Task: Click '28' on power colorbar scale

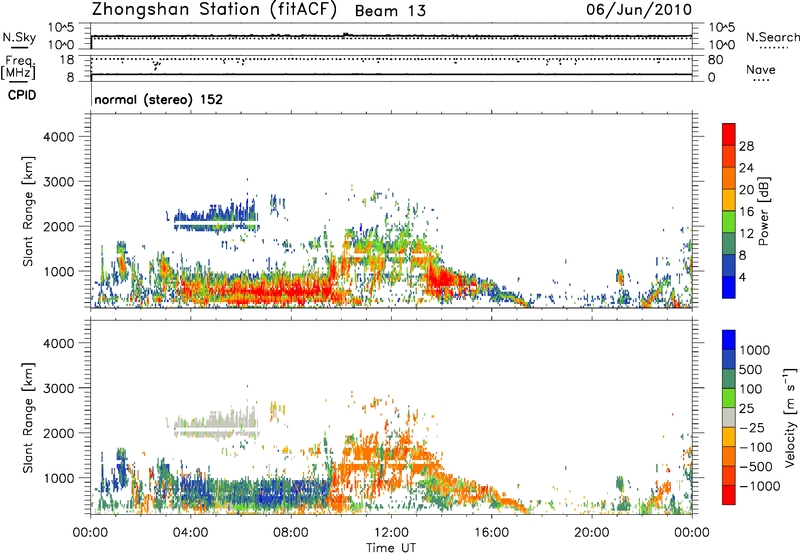Action: tap(746, 146)
